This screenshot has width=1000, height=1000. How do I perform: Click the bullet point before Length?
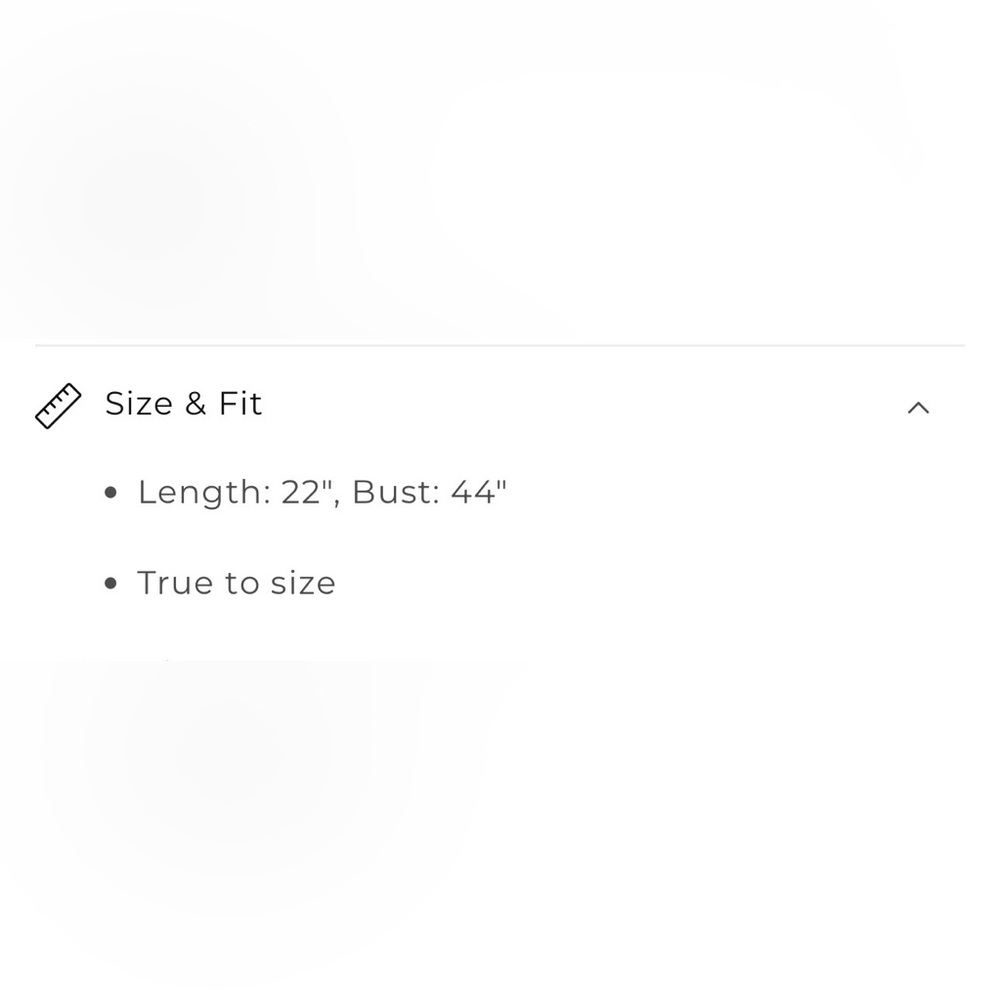(x=111, y=492)
